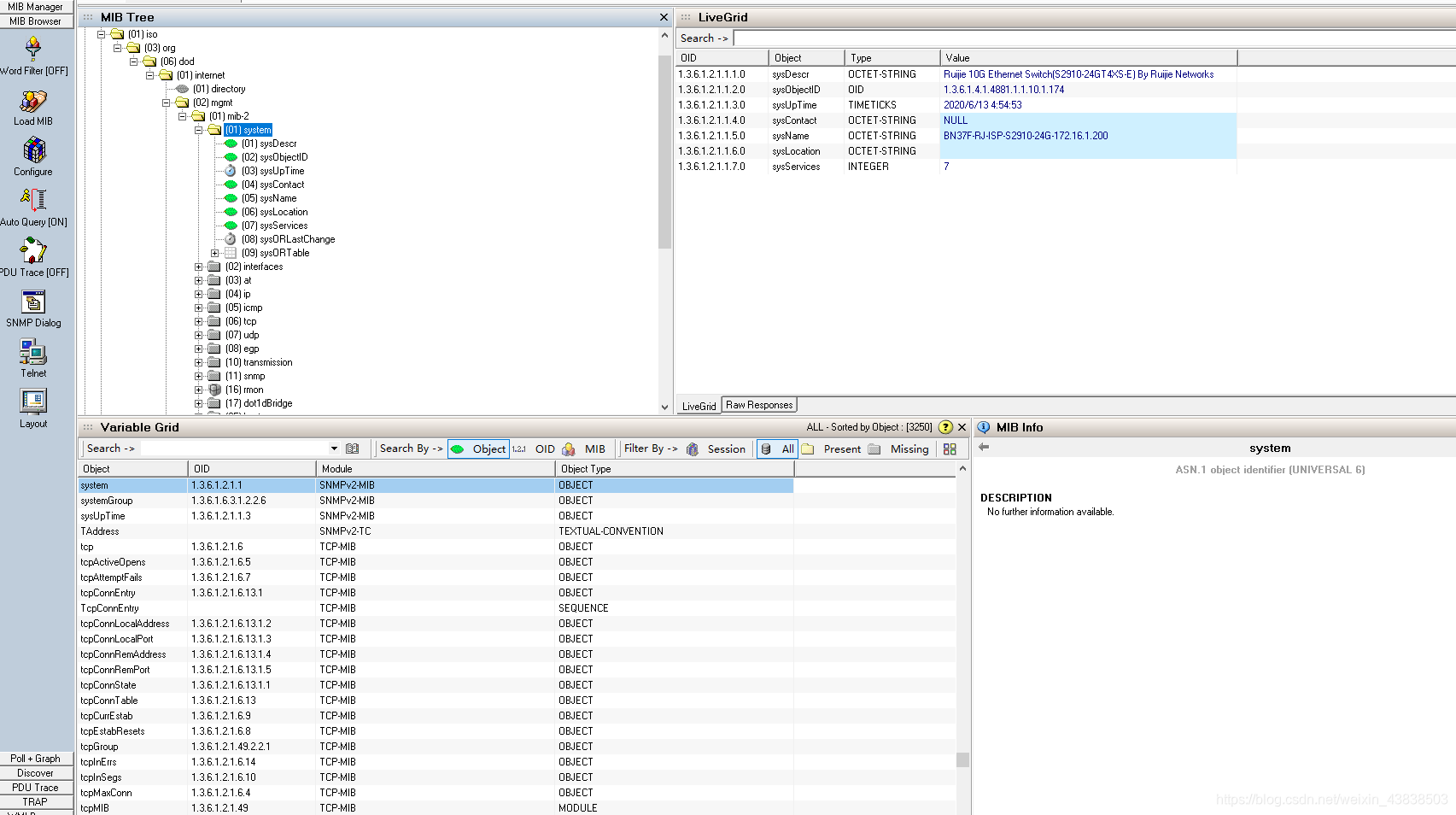Click the Variable Grid search input
Image resolution: width=1456 pixels, height=815 pixels.
click(235, 449)
